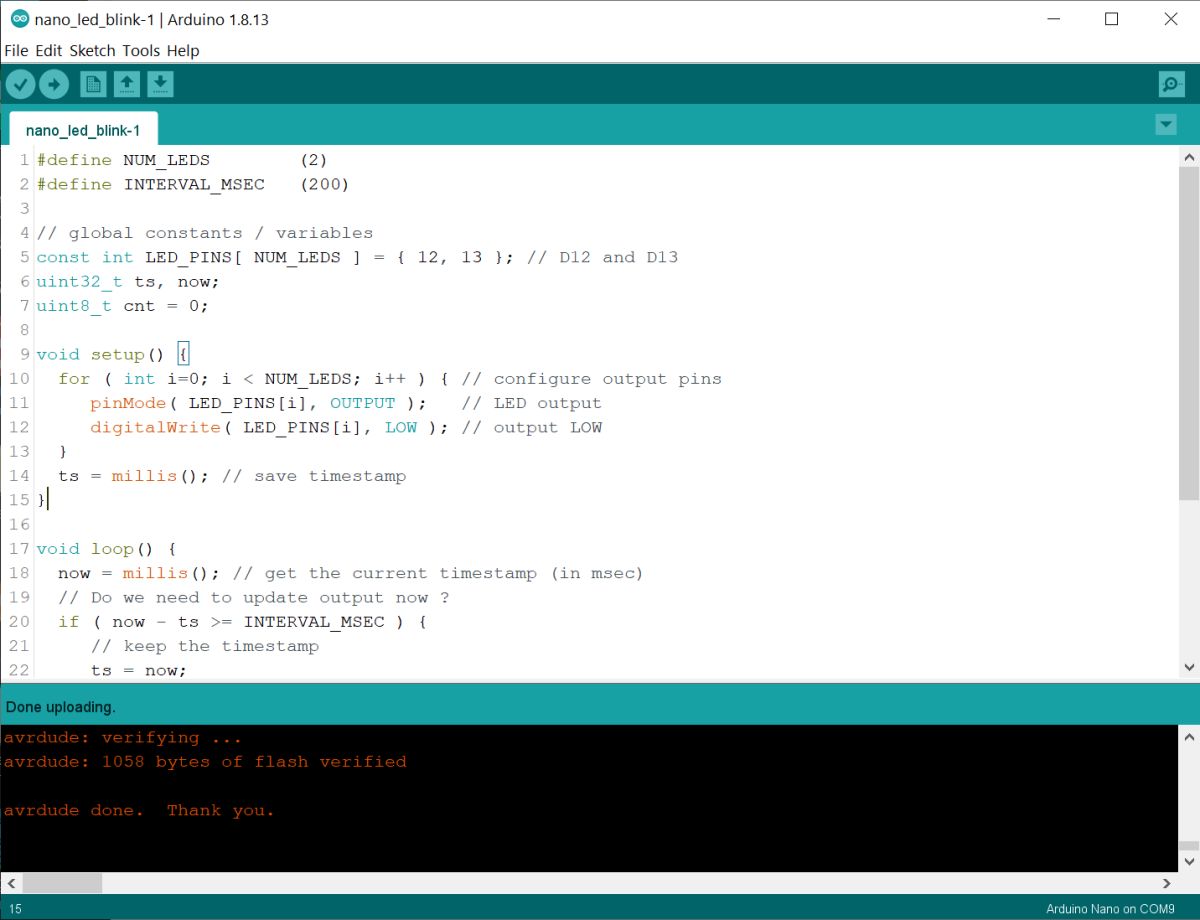Viewport: 1200px width, 920px height.
Task: Open the Tools menu
Action: pos(141,50)
